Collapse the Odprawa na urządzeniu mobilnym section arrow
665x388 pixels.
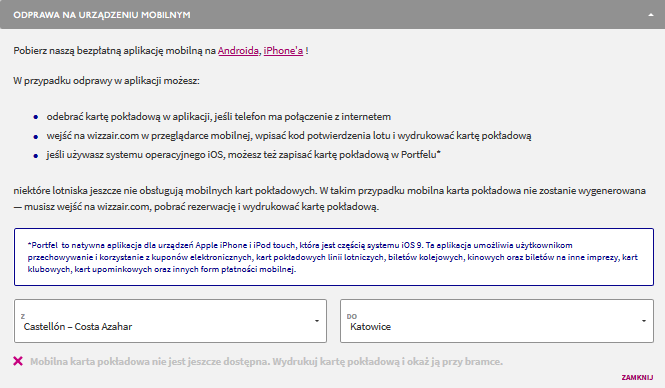[x=651, y=15]
